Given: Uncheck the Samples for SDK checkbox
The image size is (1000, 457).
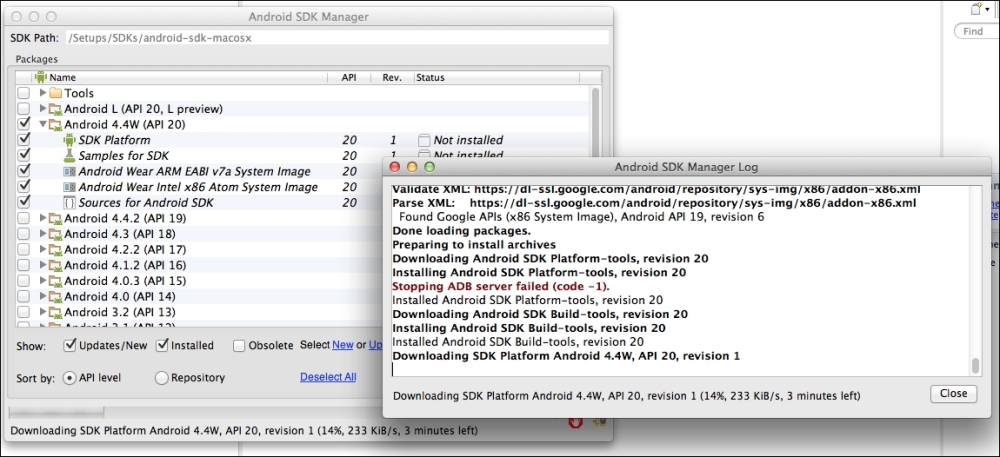Looking at the screenshot, I should click(x=24, y=156).
